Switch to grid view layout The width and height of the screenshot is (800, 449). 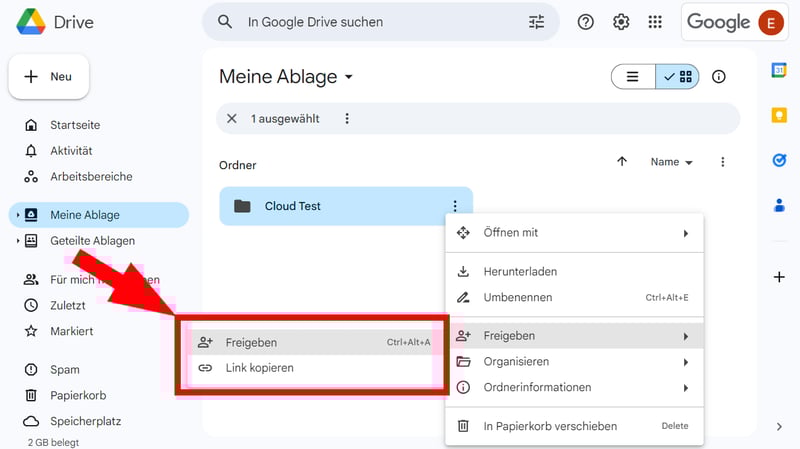pyautogui.click(x=678, y=77)
